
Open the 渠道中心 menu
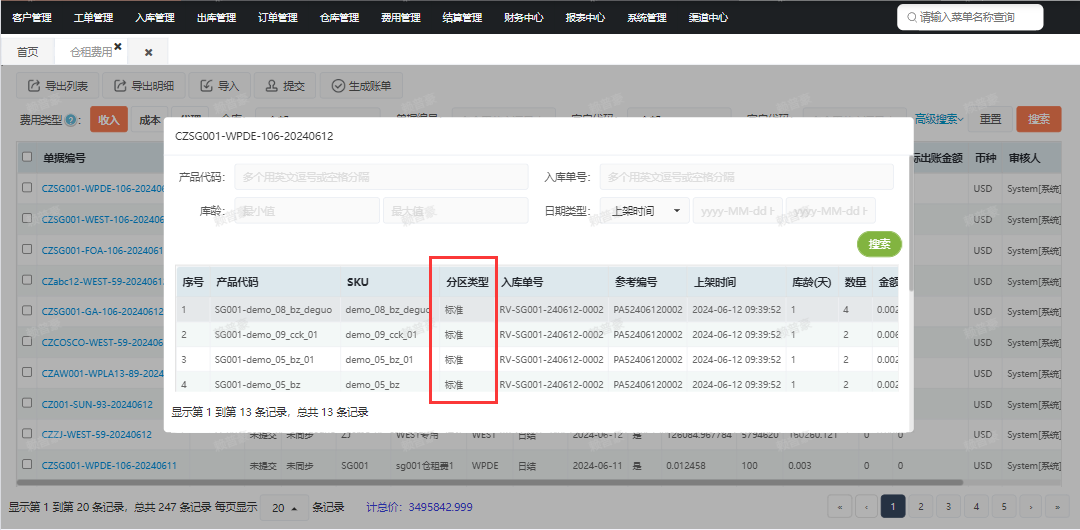coord(708,17)
